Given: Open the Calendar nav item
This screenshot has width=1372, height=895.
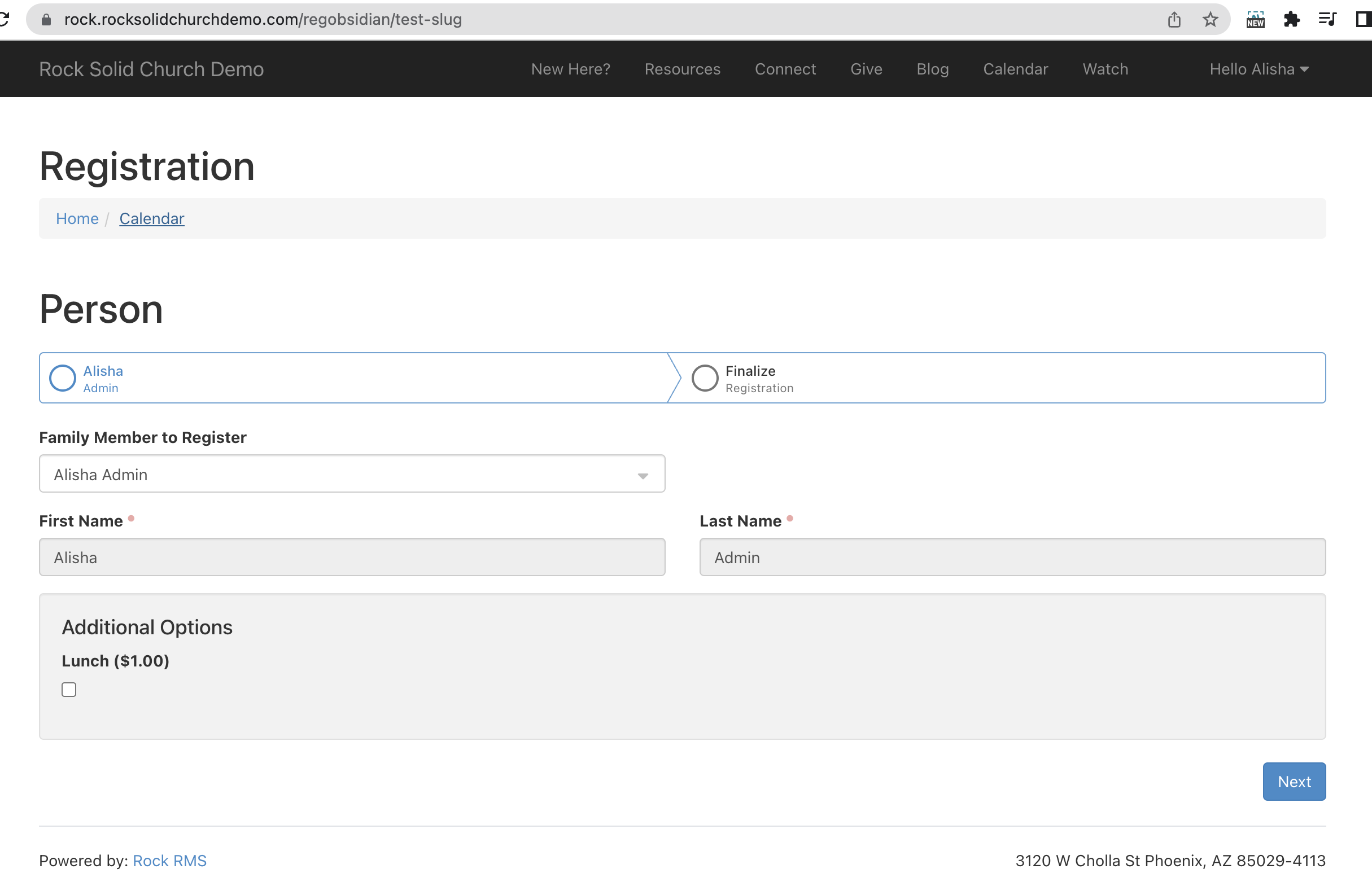Looking at the screenshot, I should click(1015, 69).
